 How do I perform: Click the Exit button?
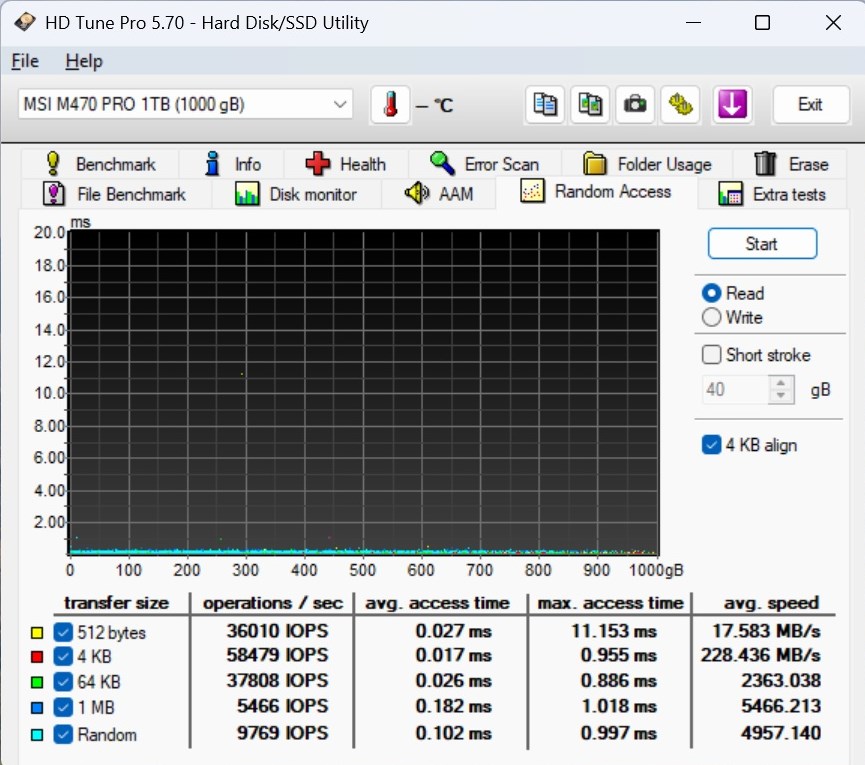click(810, 104)
